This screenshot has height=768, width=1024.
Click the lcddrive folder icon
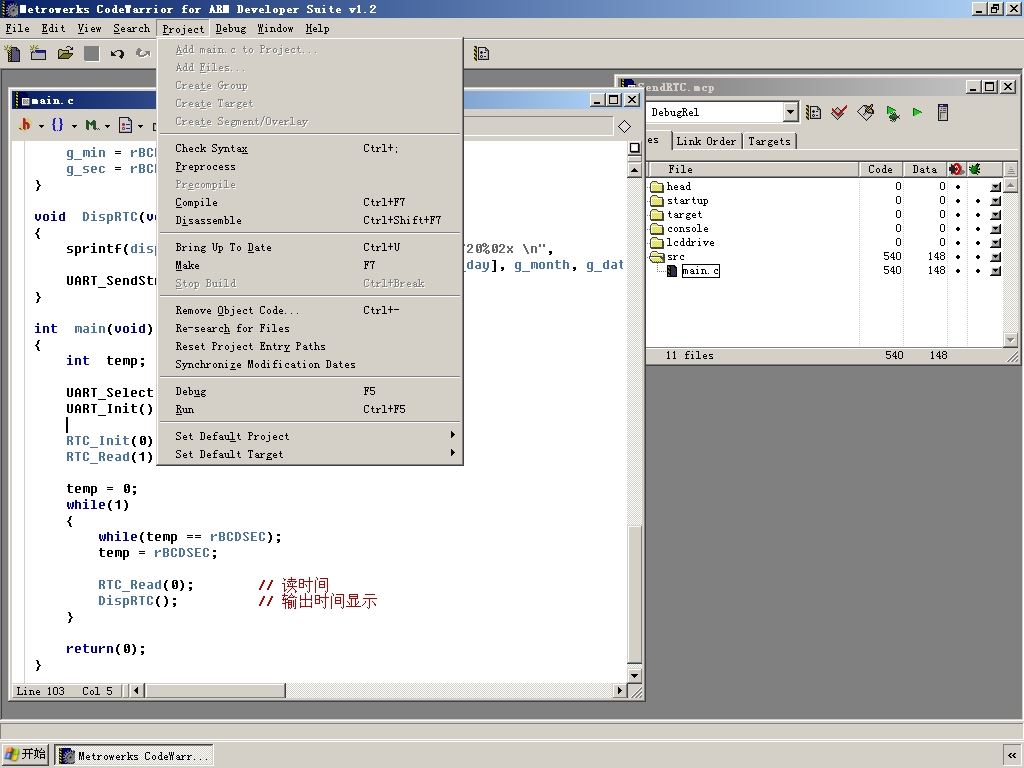tap(657, 243)
